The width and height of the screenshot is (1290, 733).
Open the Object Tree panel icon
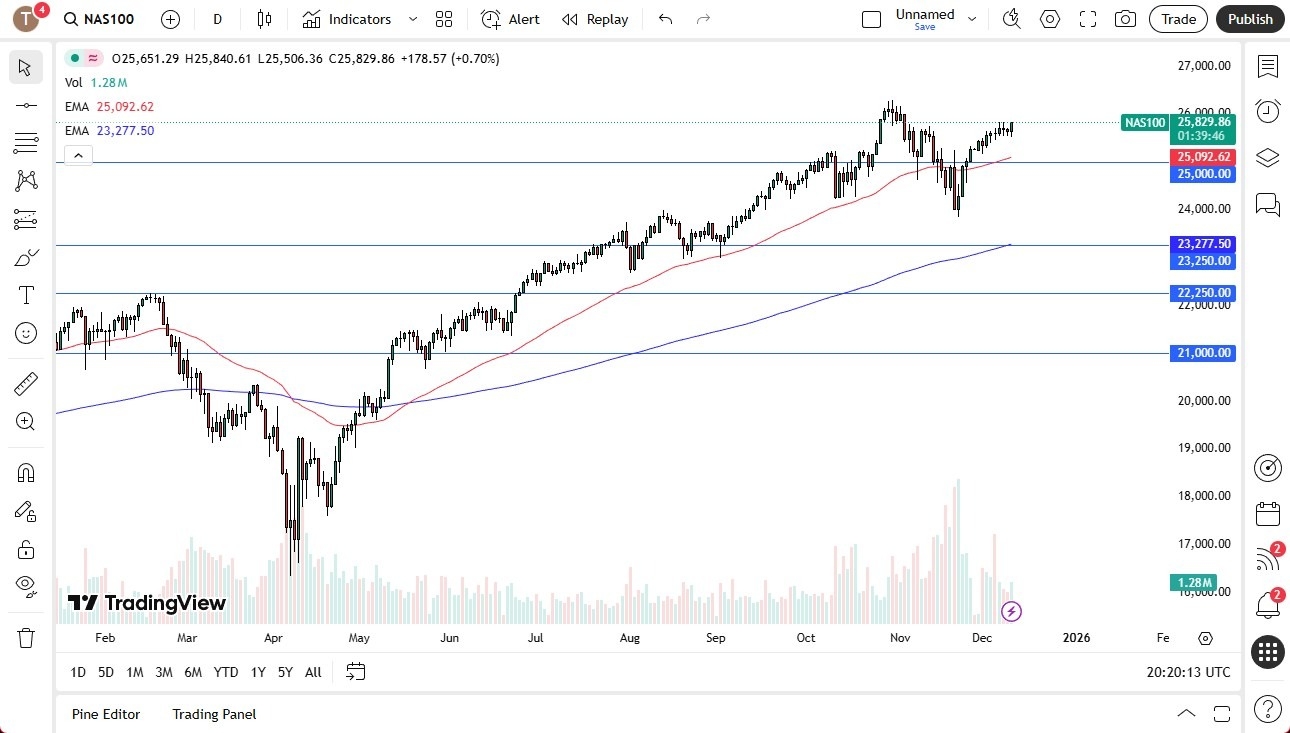point(1267,157)
